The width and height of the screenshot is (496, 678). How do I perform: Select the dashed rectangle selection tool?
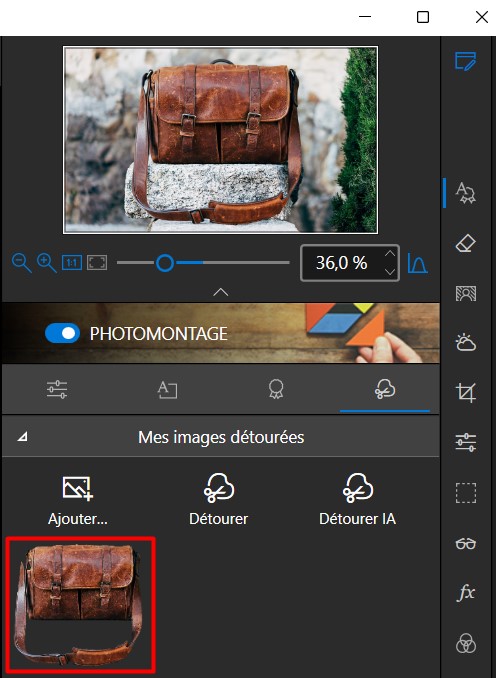click(466, 493)
